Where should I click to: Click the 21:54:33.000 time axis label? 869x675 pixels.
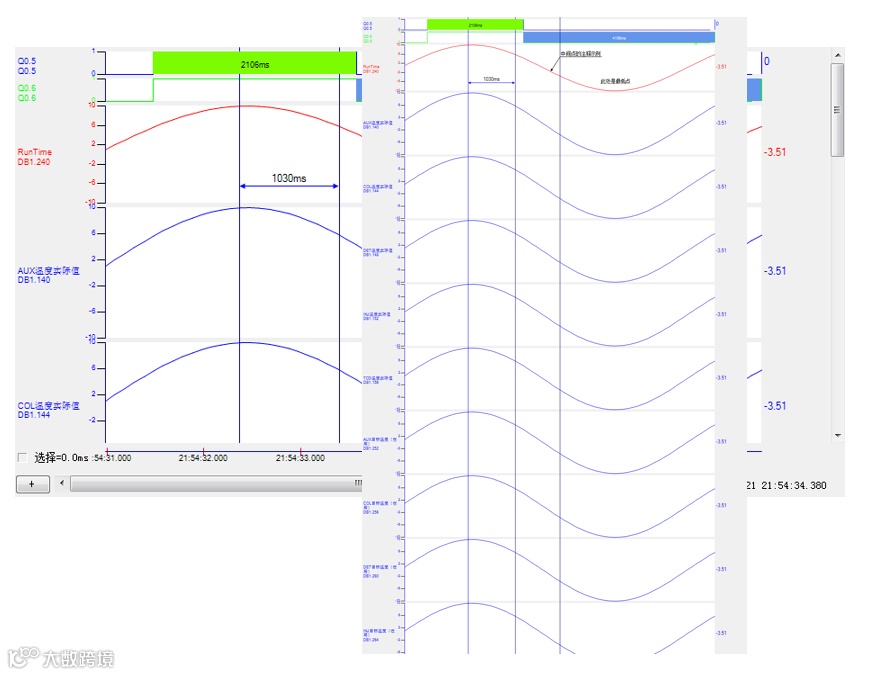pos(300,458)
